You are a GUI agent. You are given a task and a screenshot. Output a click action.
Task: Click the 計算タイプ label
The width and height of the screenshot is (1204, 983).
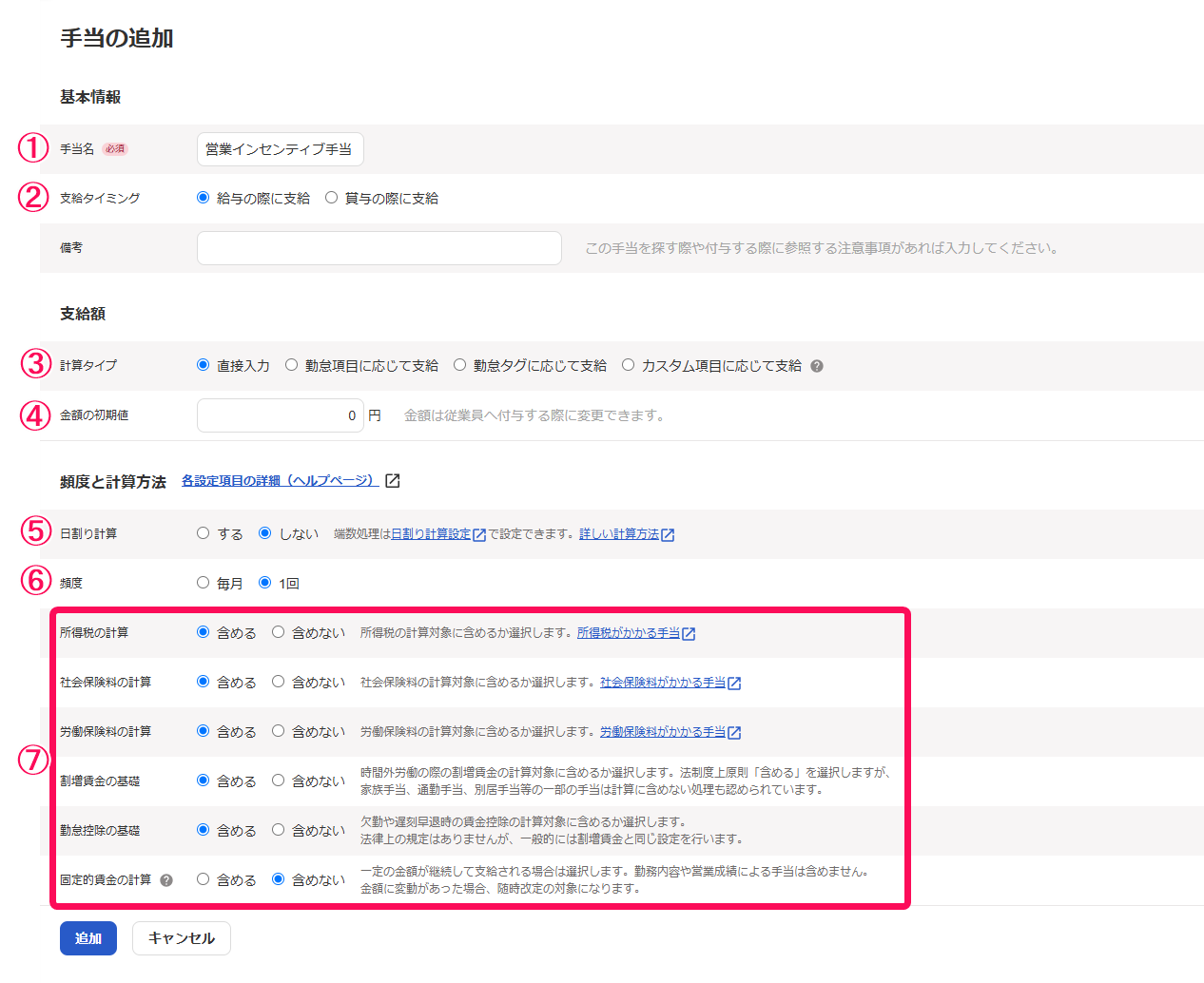click(88, 366)
